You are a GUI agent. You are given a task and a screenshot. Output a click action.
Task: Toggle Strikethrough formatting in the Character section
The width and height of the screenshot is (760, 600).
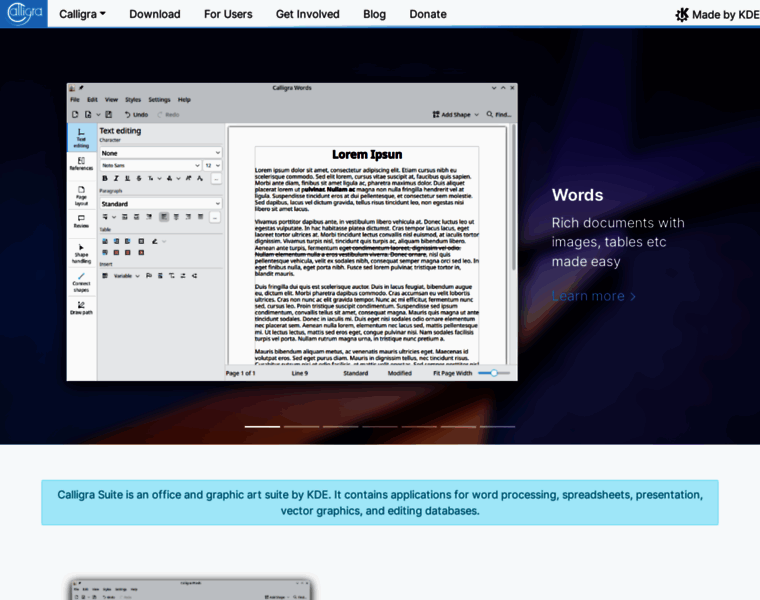pos(139,178)
